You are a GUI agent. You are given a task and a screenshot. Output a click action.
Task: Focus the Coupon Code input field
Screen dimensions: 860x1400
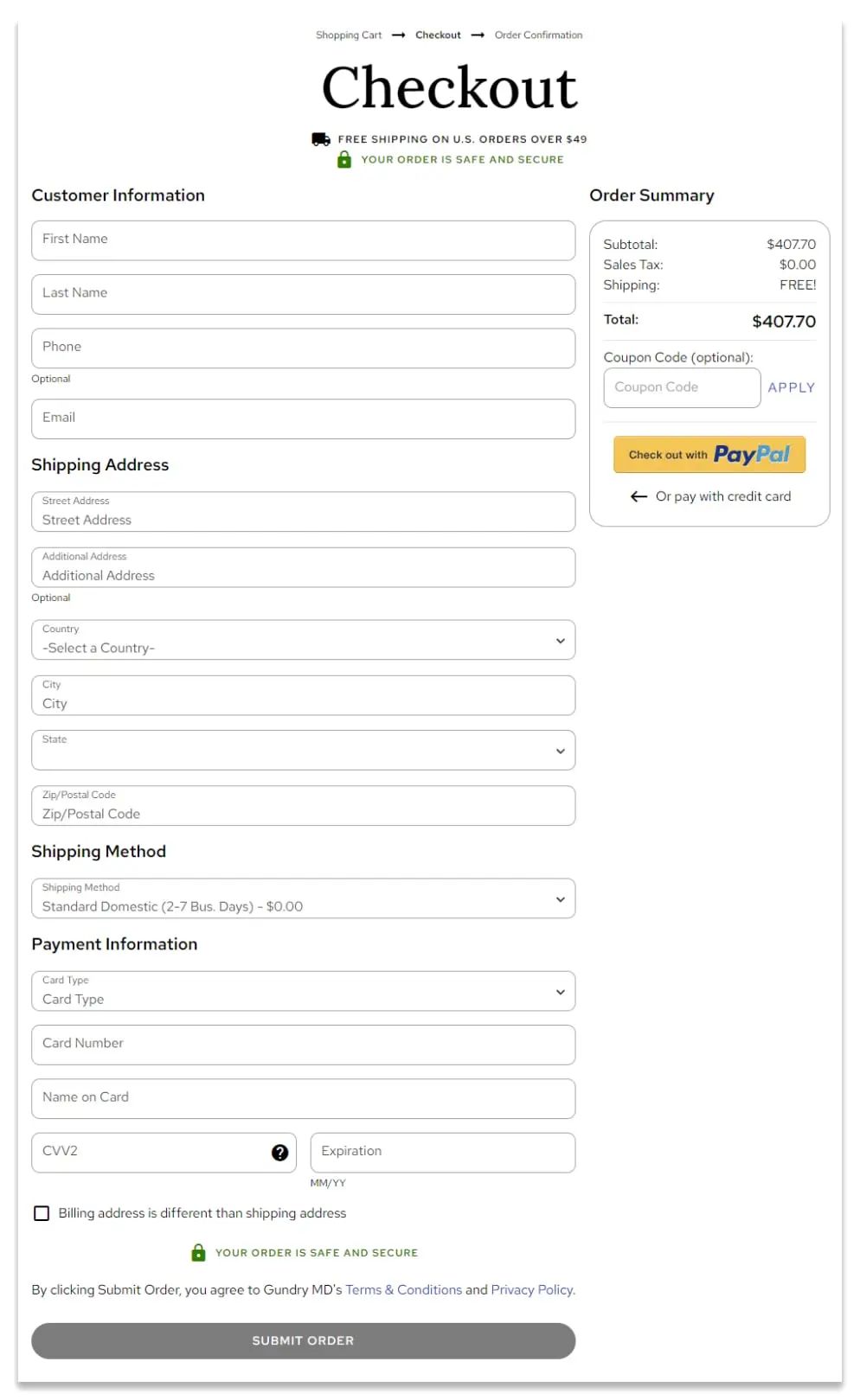(x=682, y=388)
